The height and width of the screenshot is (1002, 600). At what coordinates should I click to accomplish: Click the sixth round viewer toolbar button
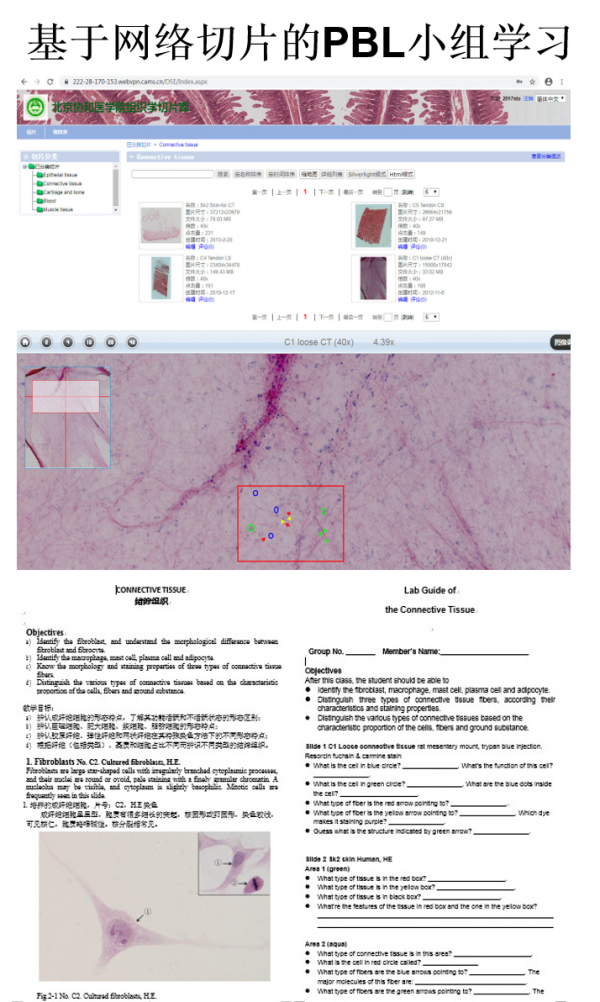coord(132,341)
